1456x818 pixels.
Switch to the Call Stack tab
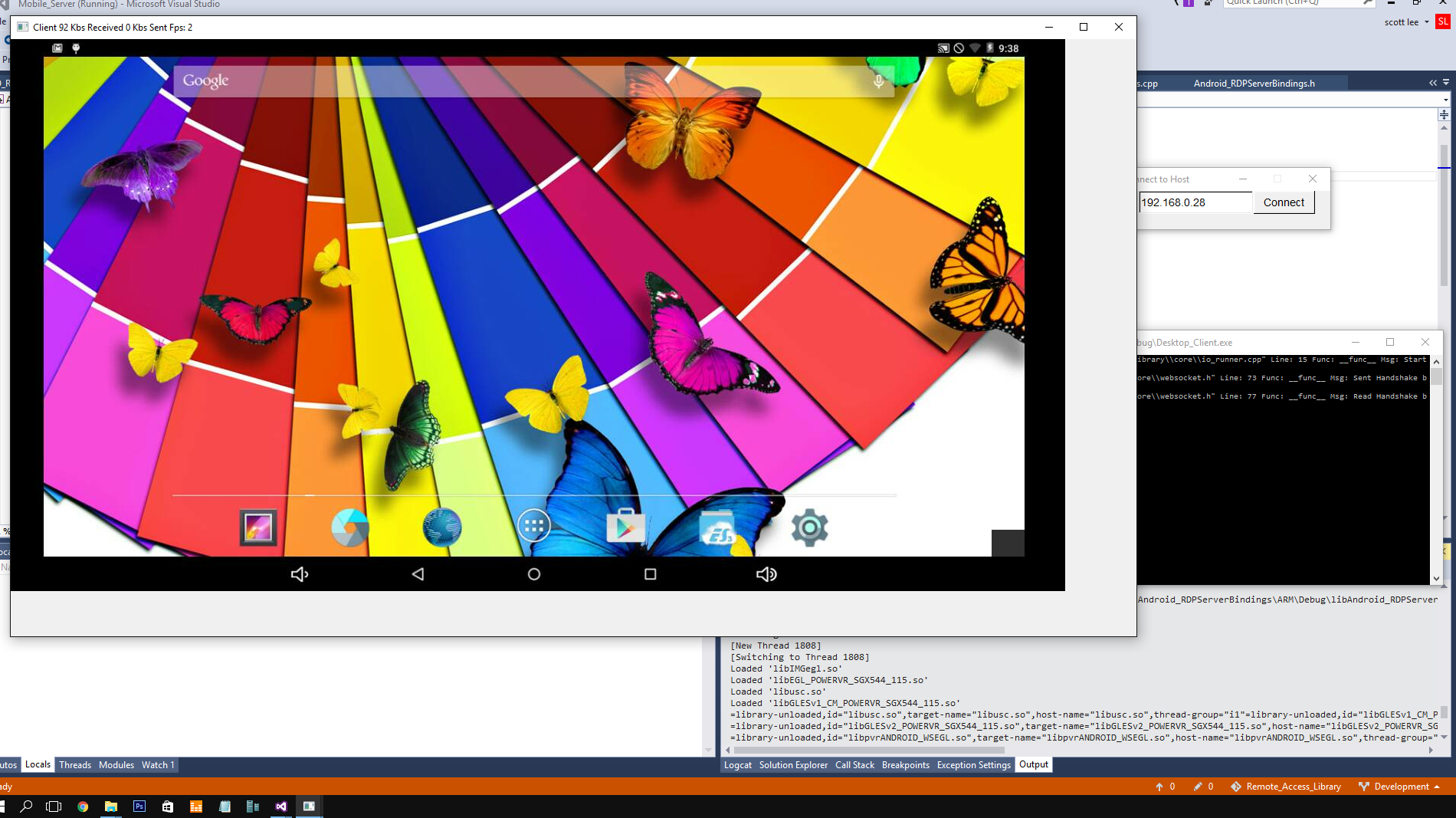pyautogui.click(x=854, y=765)
